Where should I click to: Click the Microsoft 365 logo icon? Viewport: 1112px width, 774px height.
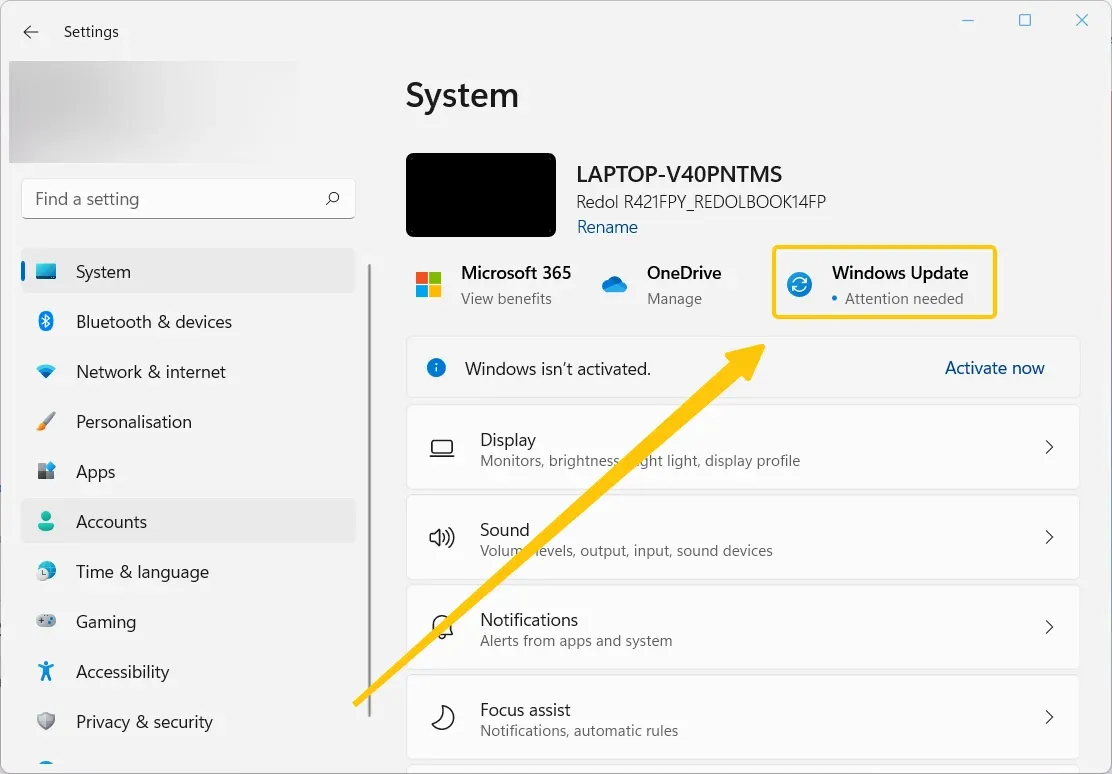click(x=428, y=284)
